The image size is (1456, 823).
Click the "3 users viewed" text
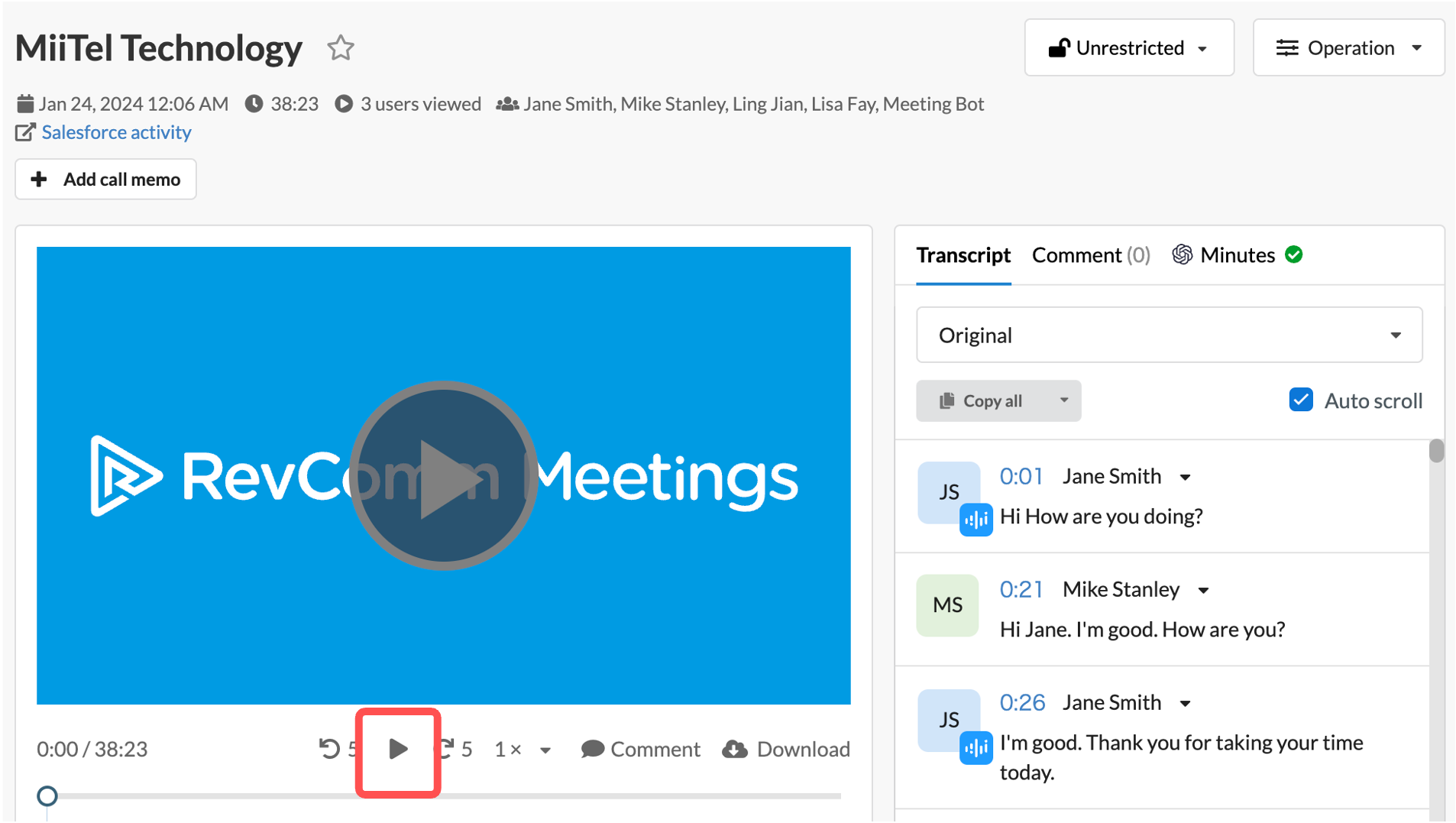pos(421,104)
